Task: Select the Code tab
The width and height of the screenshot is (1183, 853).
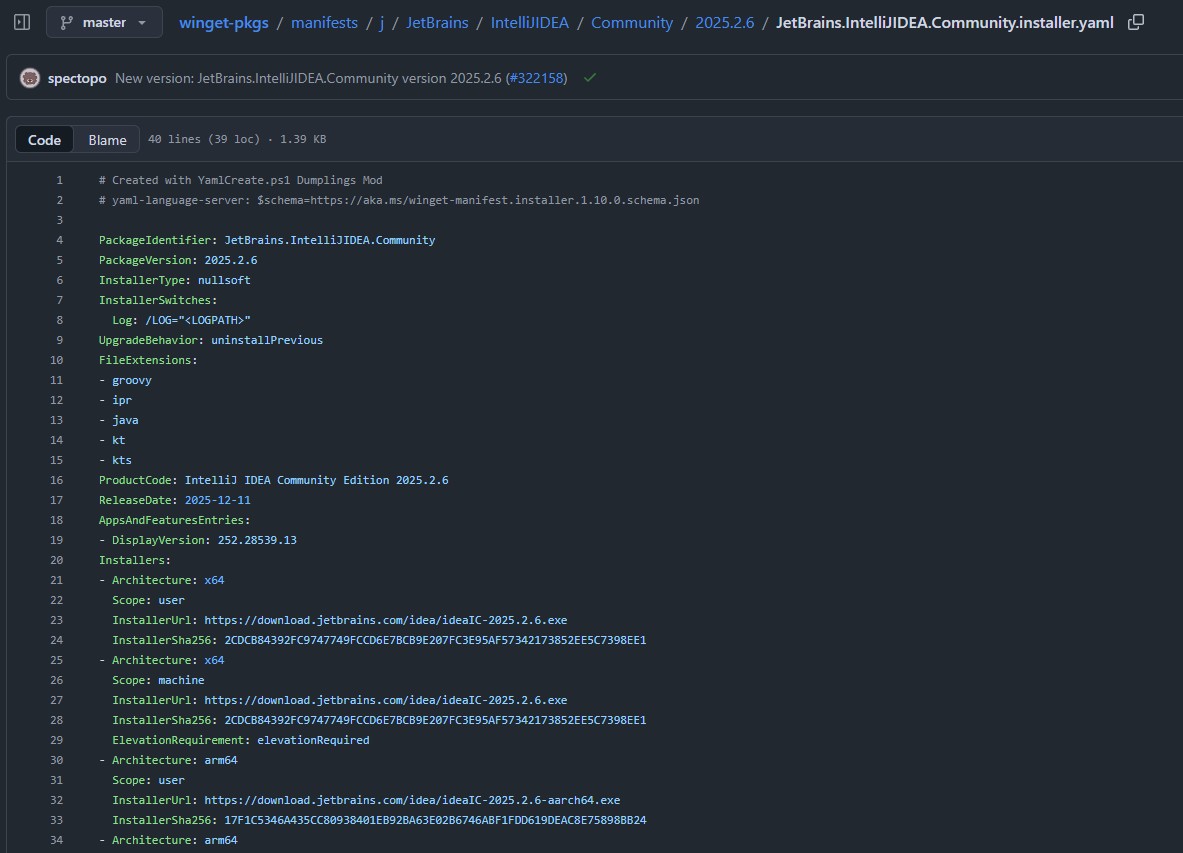Action: 44,139
